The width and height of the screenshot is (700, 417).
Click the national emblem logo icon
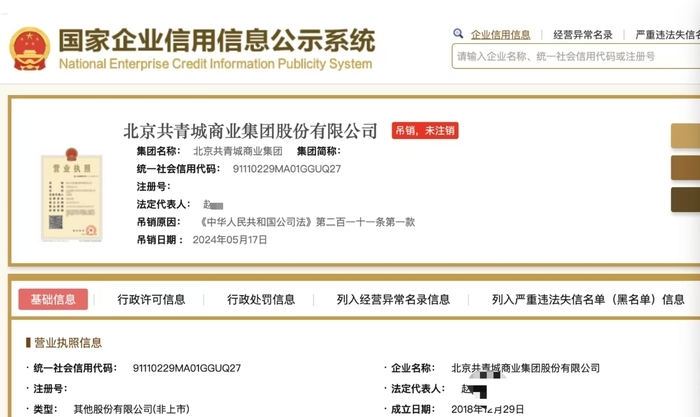[x=29, y=49]
